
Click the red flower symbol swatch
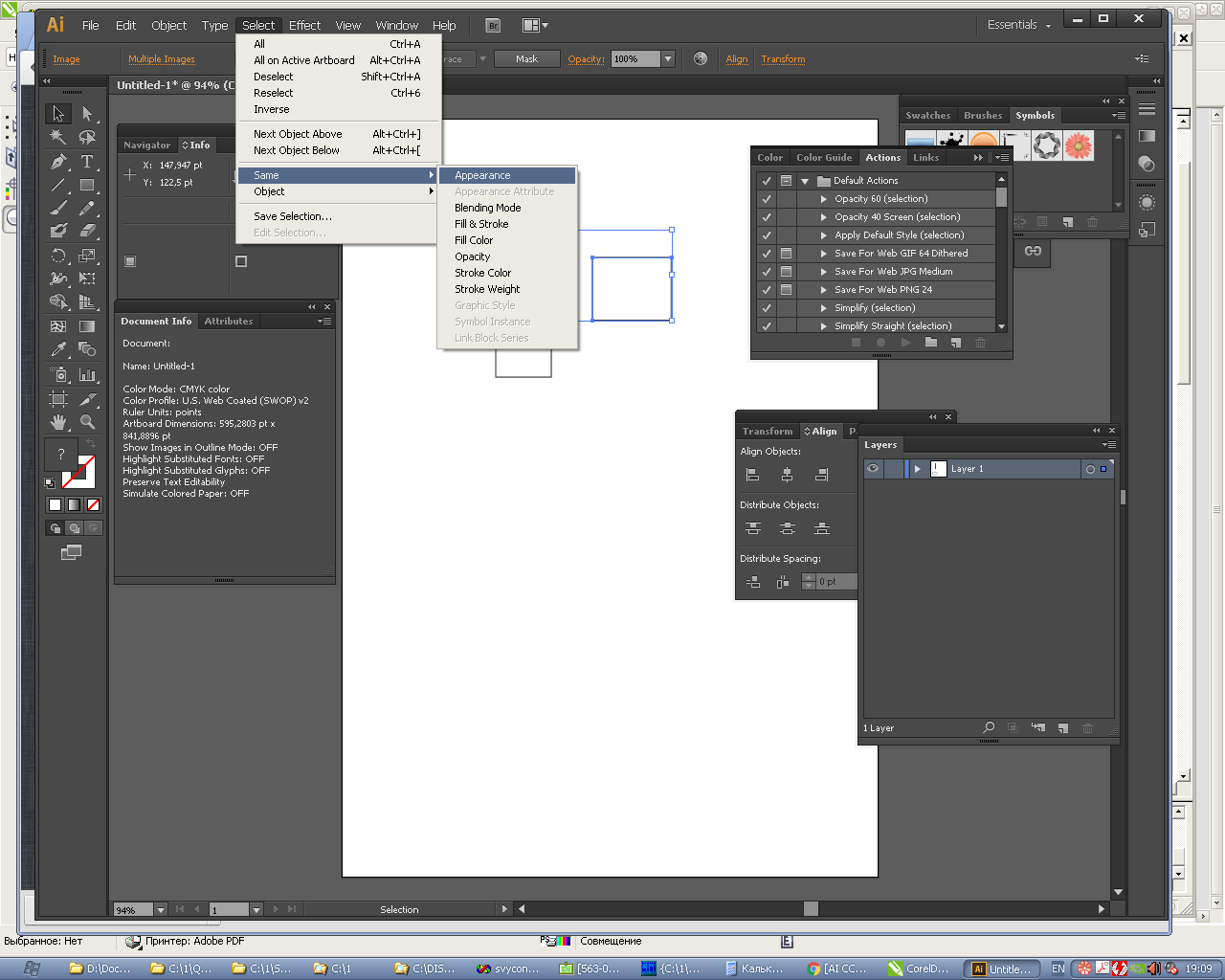point(1079,145)
